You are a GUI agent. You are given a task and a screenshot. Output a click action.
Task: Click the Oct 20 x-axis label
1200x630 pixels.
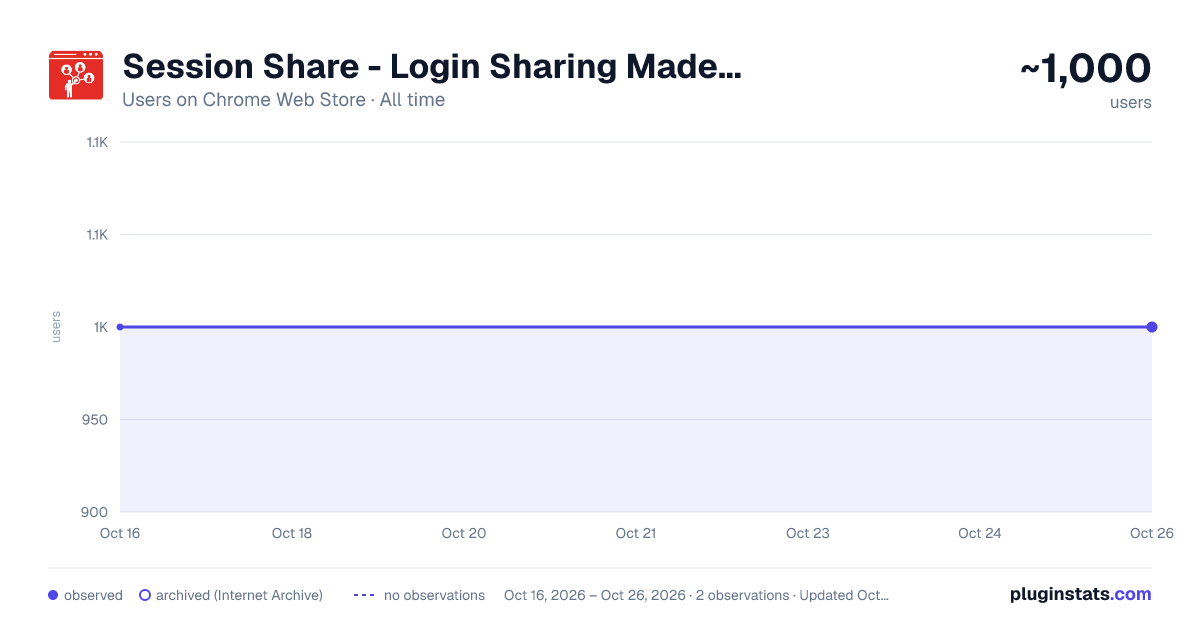[x=464, y=533]
